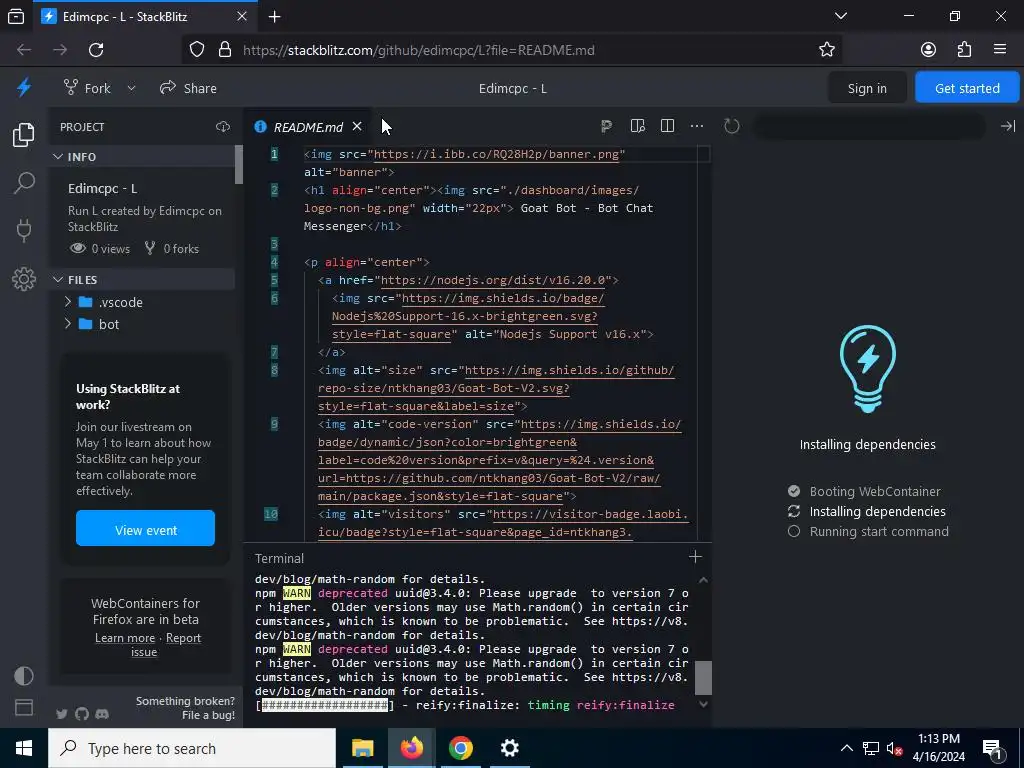Viewport: 1024px width, 768px height.
Task: Click the terminal scrollbar thumb
Action: tap(703, 678)
